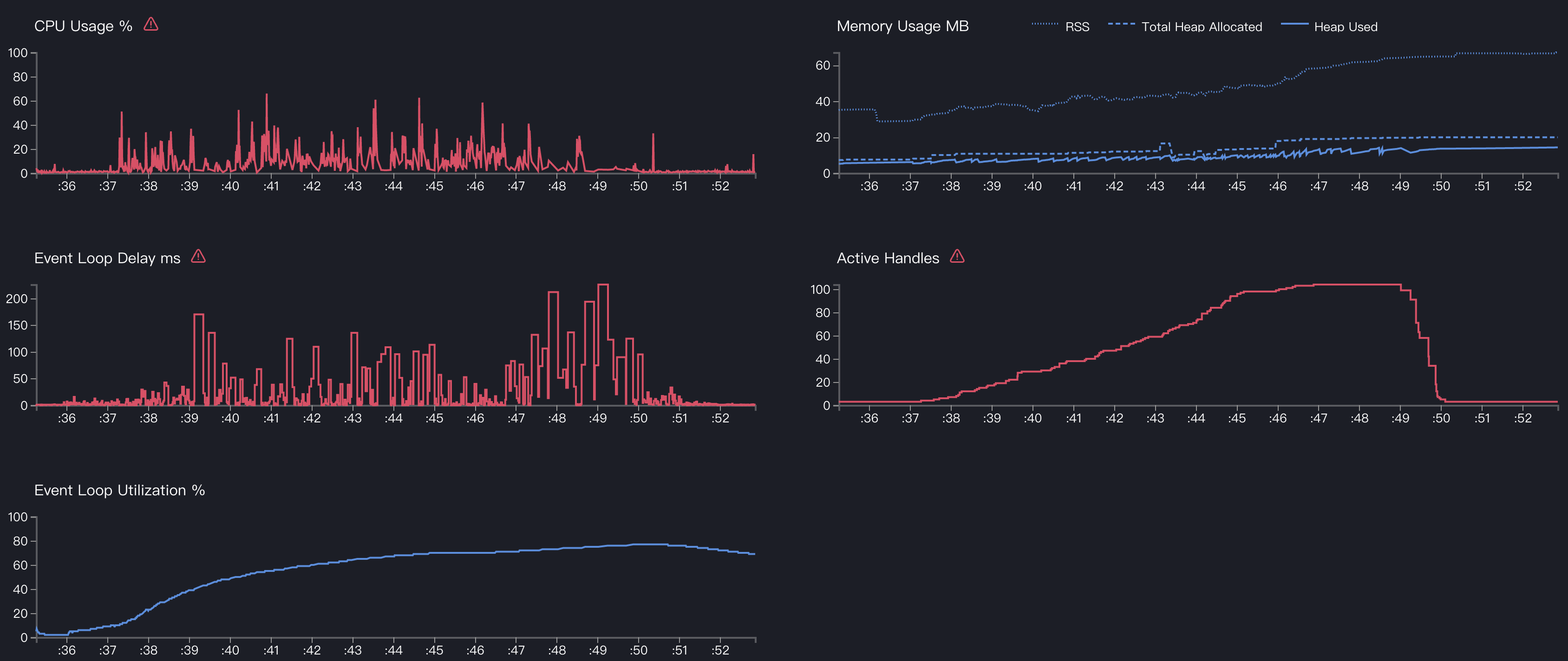Click 60 label on Memory Usage y-axis
Screen dimensions: 1568x661
823,65
